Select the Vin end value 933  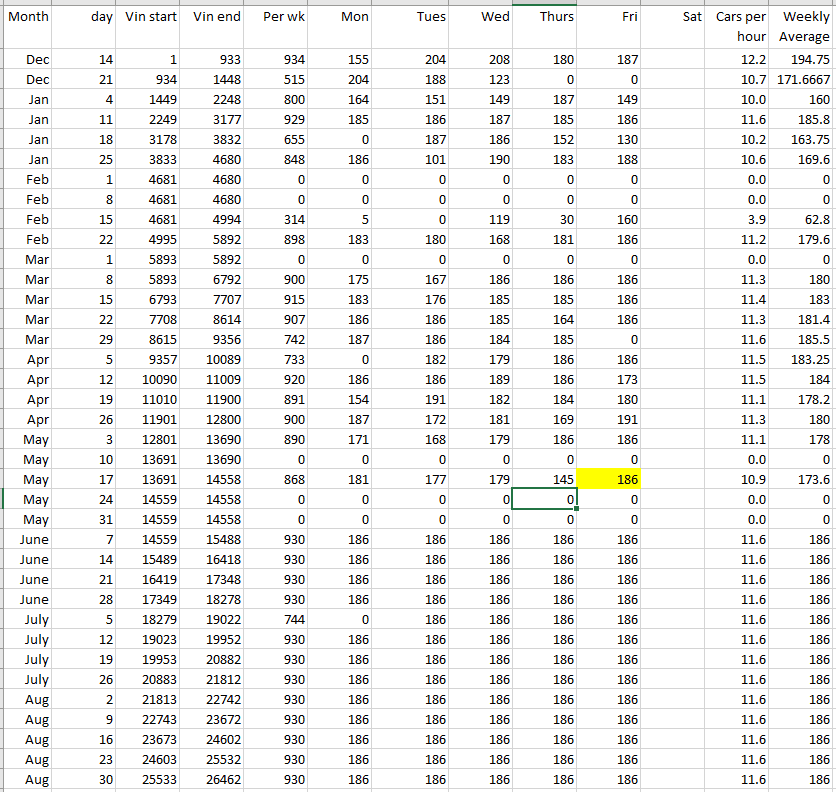point(215,60)
